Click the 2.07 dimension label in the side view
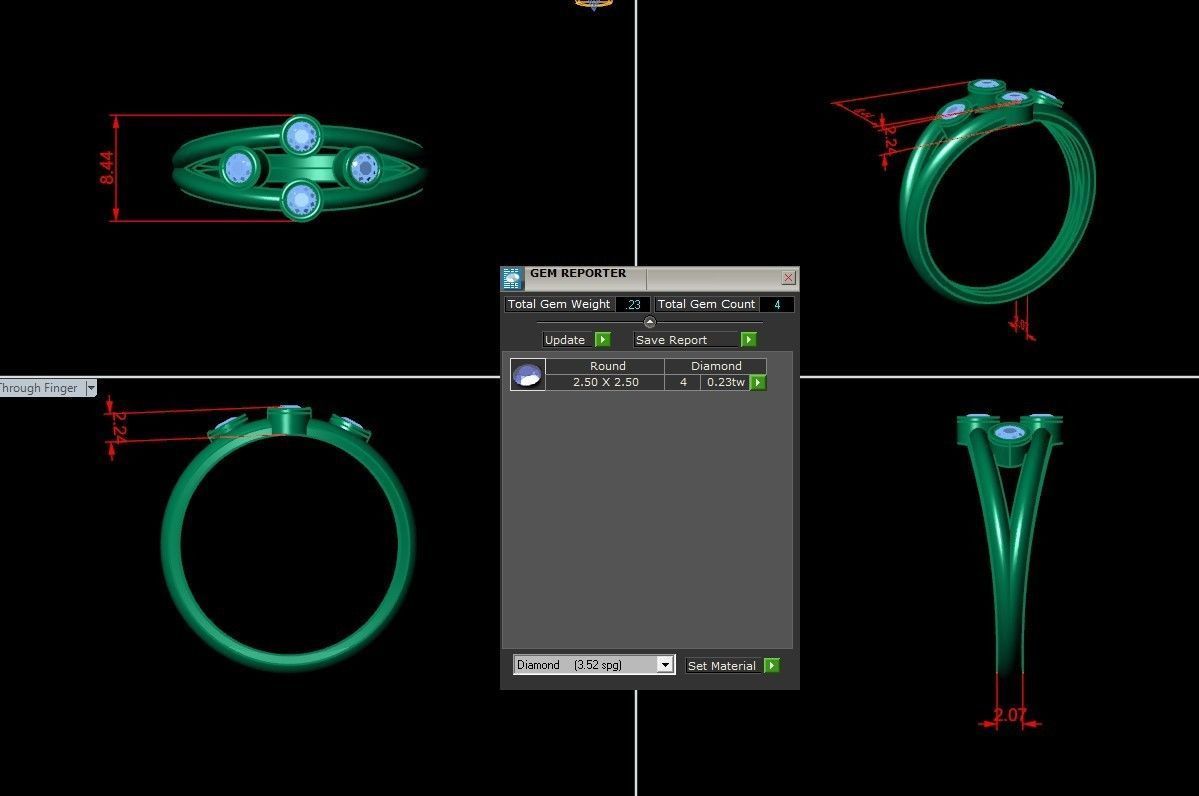The image size is (1199, 796). pyautogui.click(x=1009, y=715)
